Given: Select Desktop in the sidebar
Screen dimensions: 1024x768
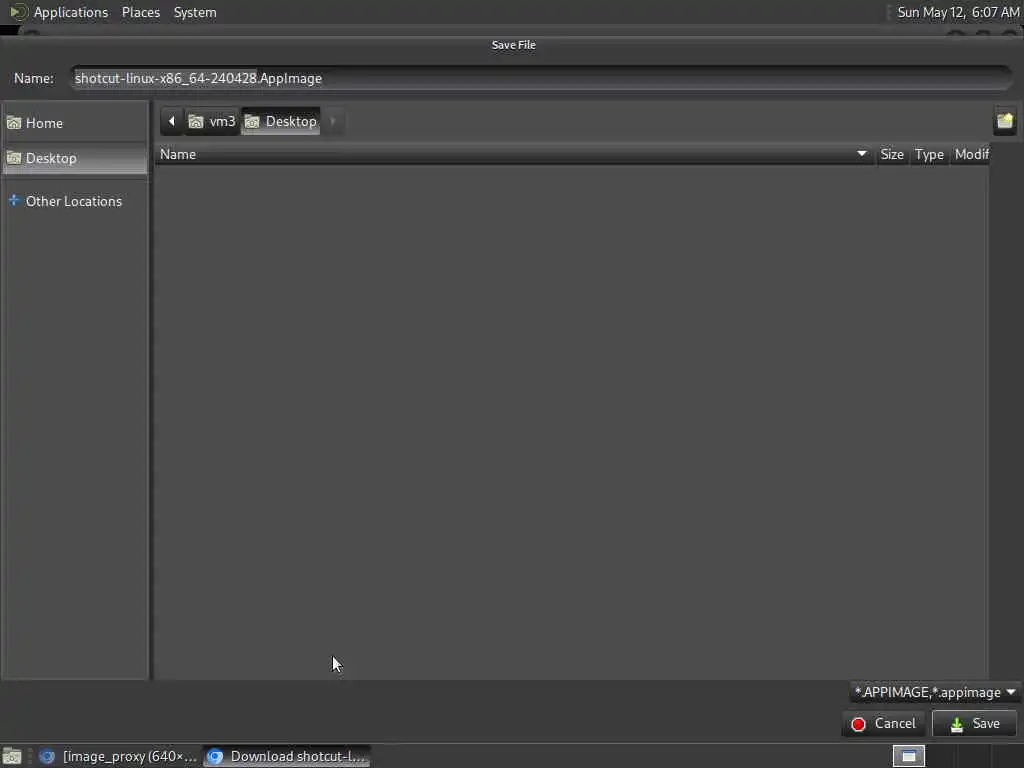Looking at the screenshot, I should pos(75,158).
